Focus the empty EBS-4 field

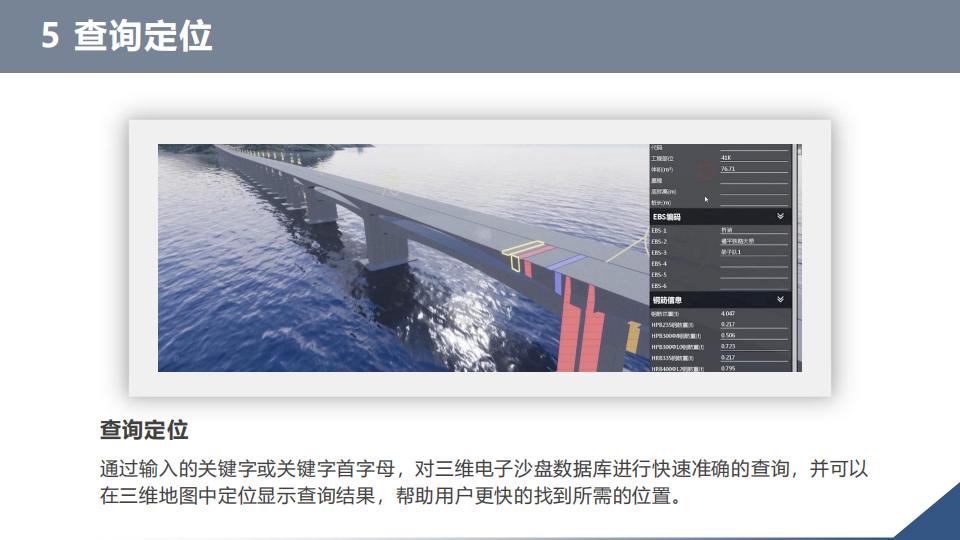[753, 264]
